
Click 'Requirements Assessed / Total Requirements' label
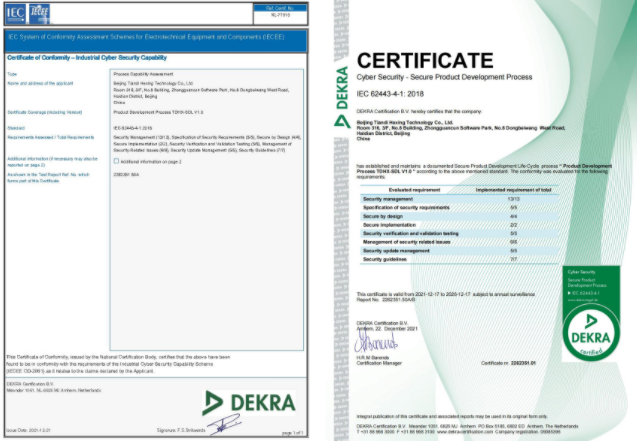[x=51, y=137]
